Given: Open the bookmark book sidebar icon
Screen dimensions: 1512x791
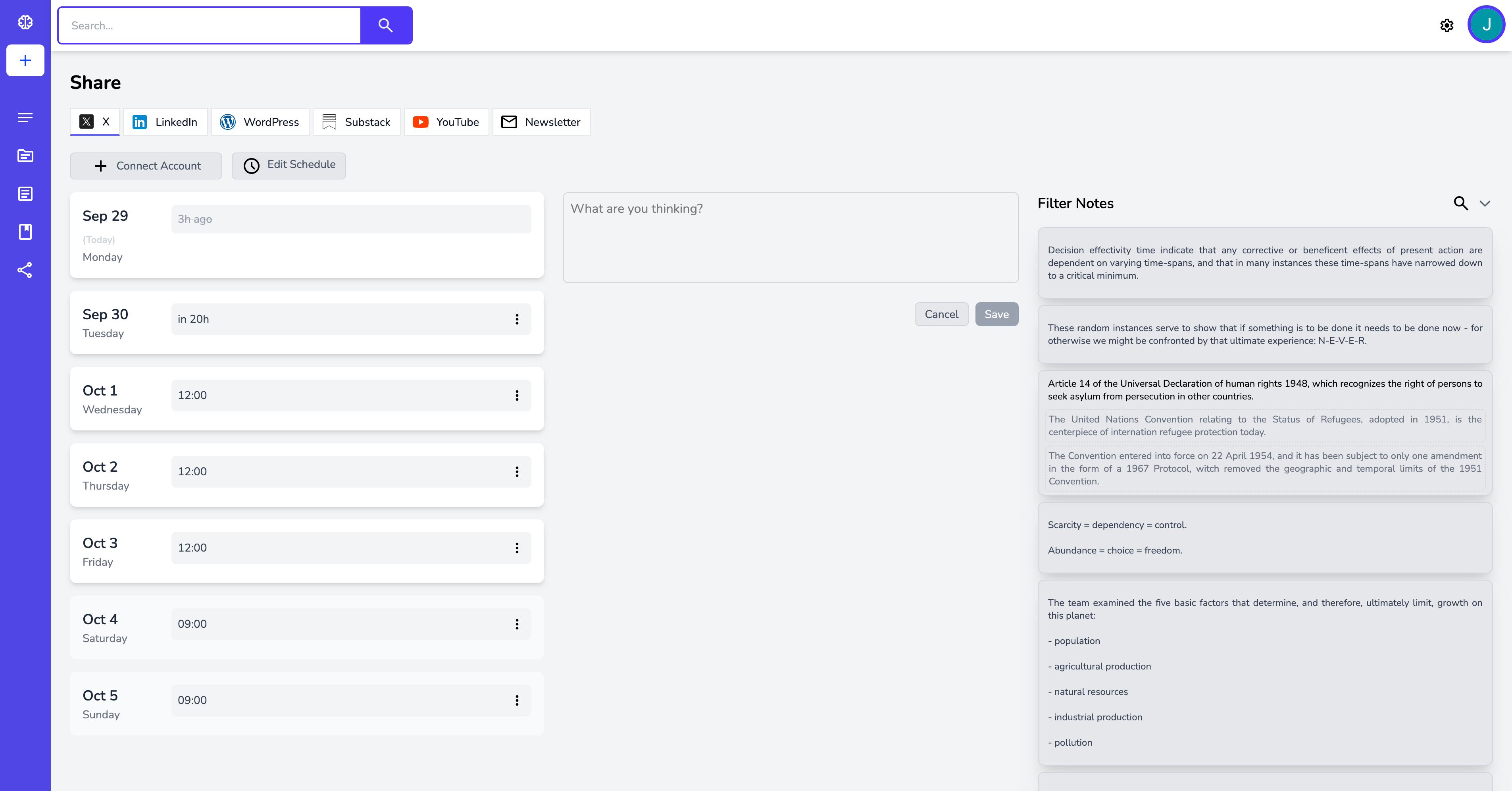Looking at the screenshot, I should pos(25,232).
